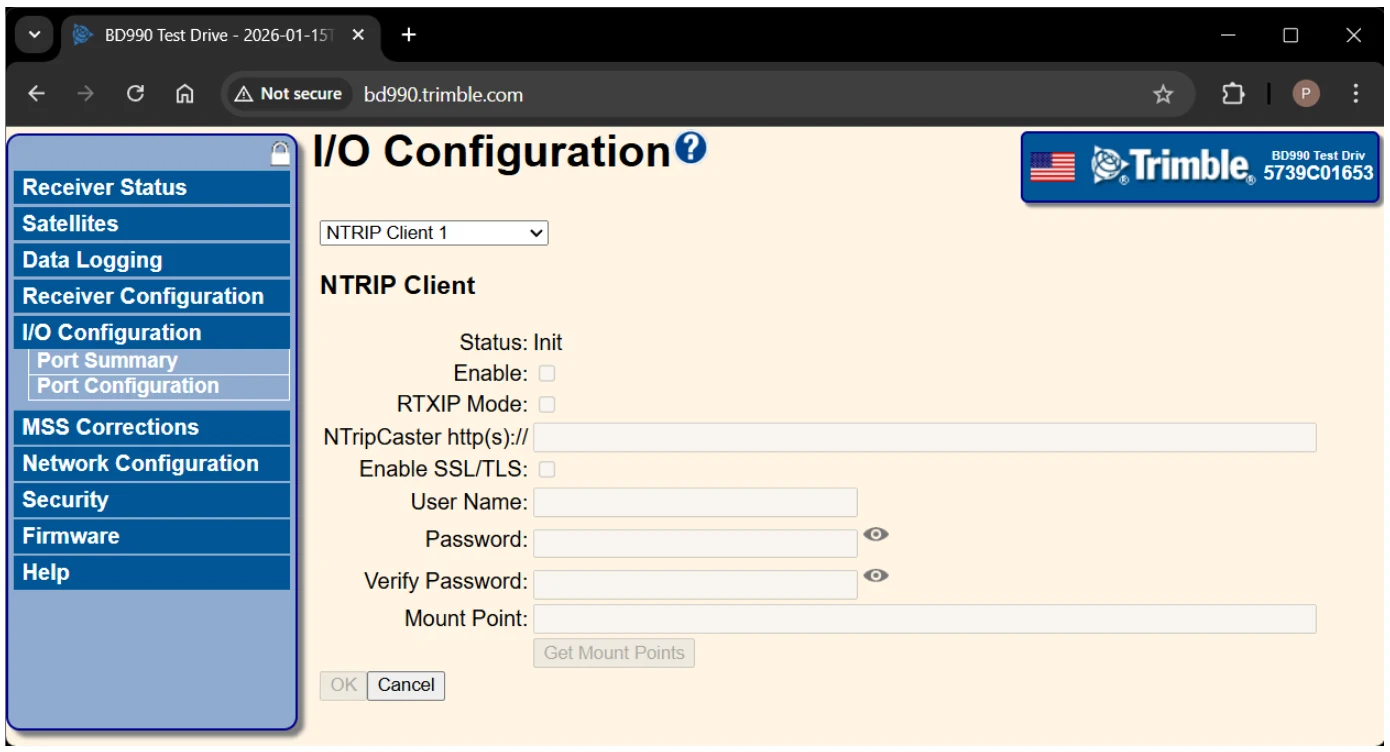The image size is (1390, 752).
Task: Open the Help menu in the sidebar
Action: (152, 573)
